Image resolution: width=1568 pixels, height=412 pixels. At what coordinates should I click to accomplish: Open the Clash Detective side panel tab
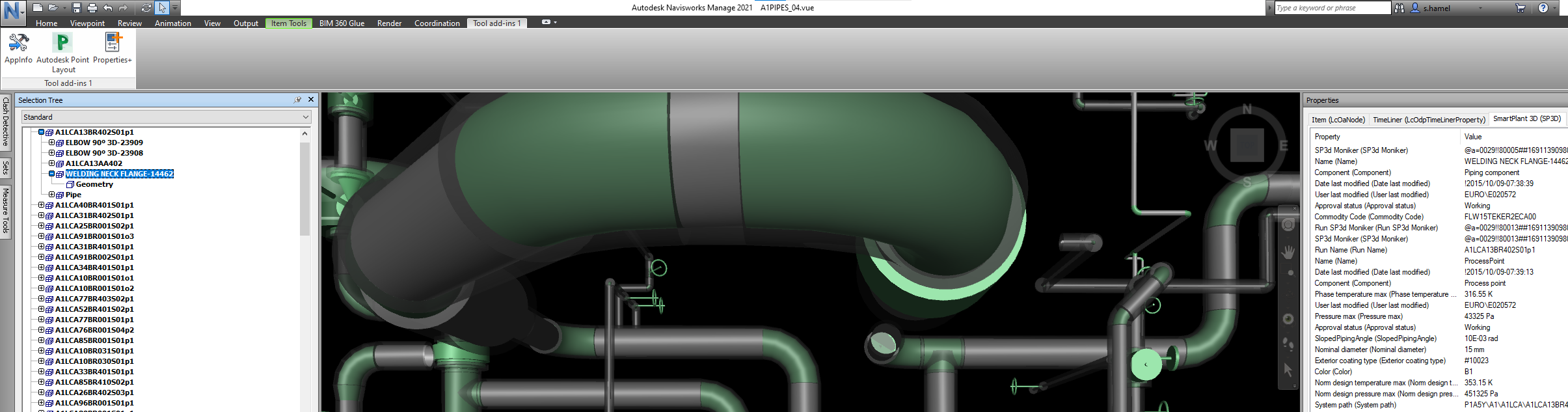tap(5, 122)
